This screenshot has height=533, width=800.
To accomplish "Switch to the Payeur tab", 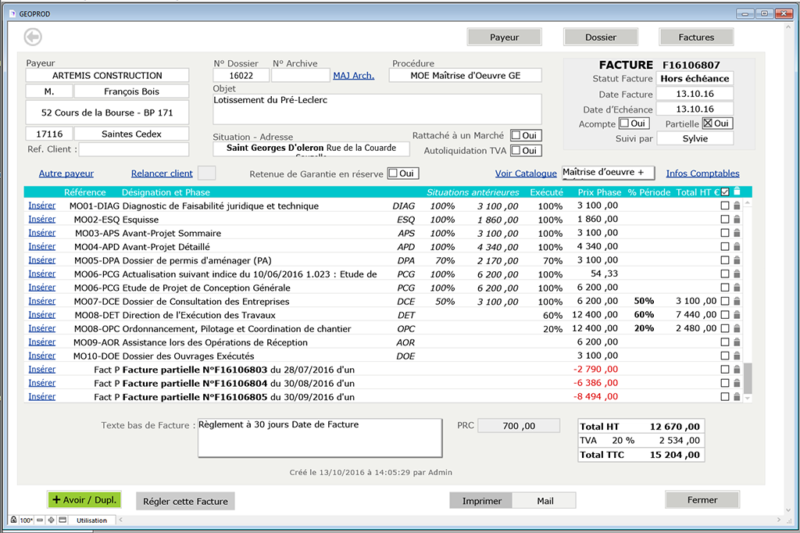I will coord(503,37).
